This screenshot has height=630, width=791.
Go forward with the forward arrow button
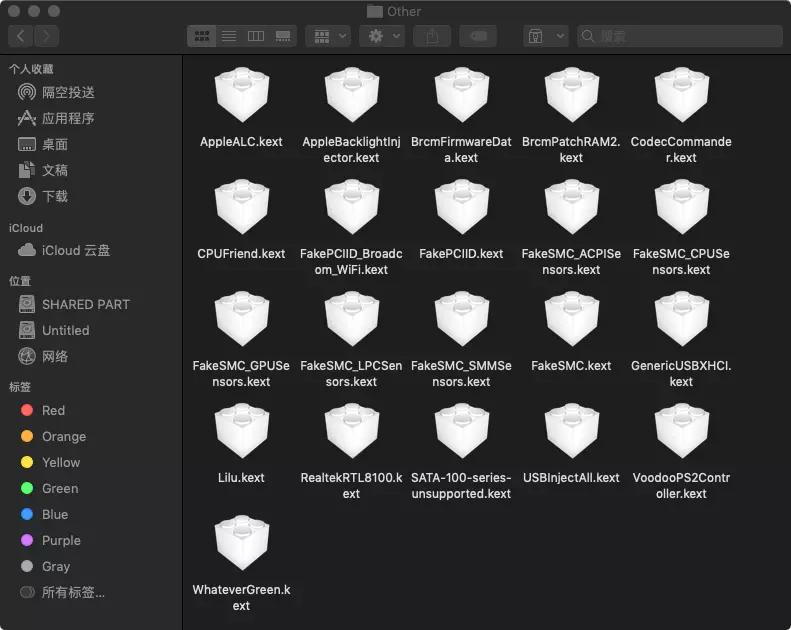click(x=46, y=36)
